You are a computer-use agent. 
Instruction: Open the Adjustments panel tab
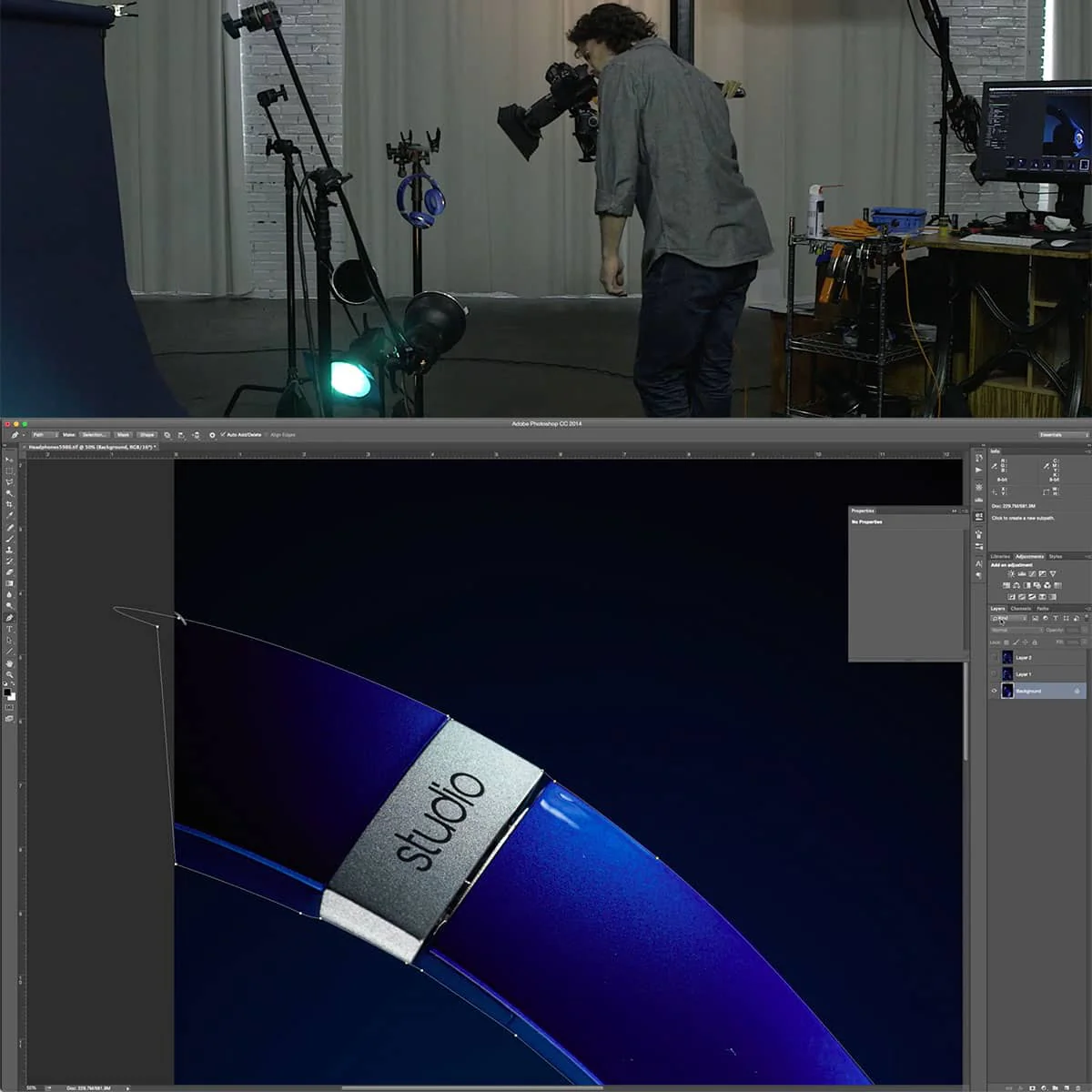[x=1030, y=556]
